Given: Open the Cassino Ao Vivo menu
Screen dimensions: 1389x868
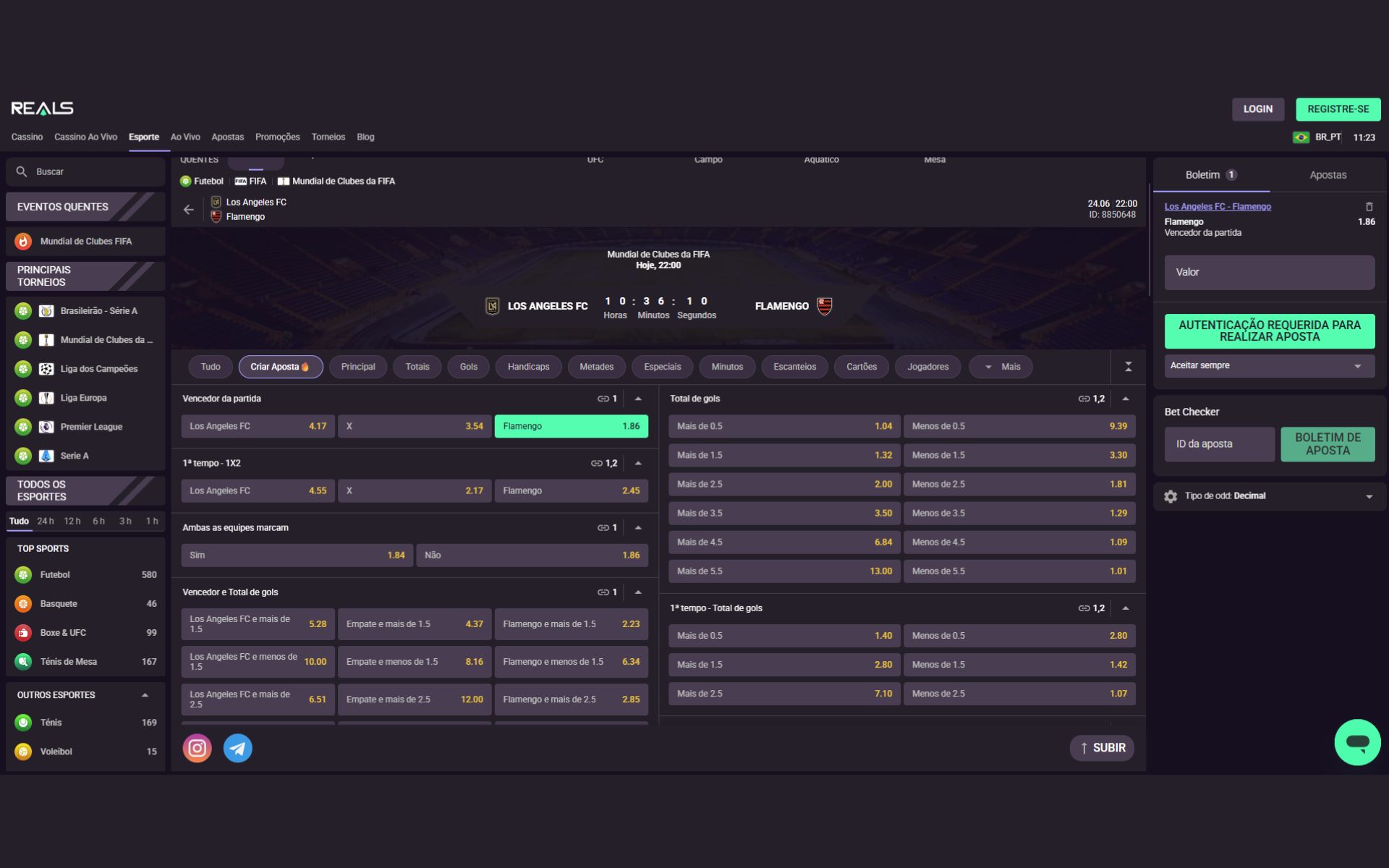Looking at the screenshot, I should (85, 137).
